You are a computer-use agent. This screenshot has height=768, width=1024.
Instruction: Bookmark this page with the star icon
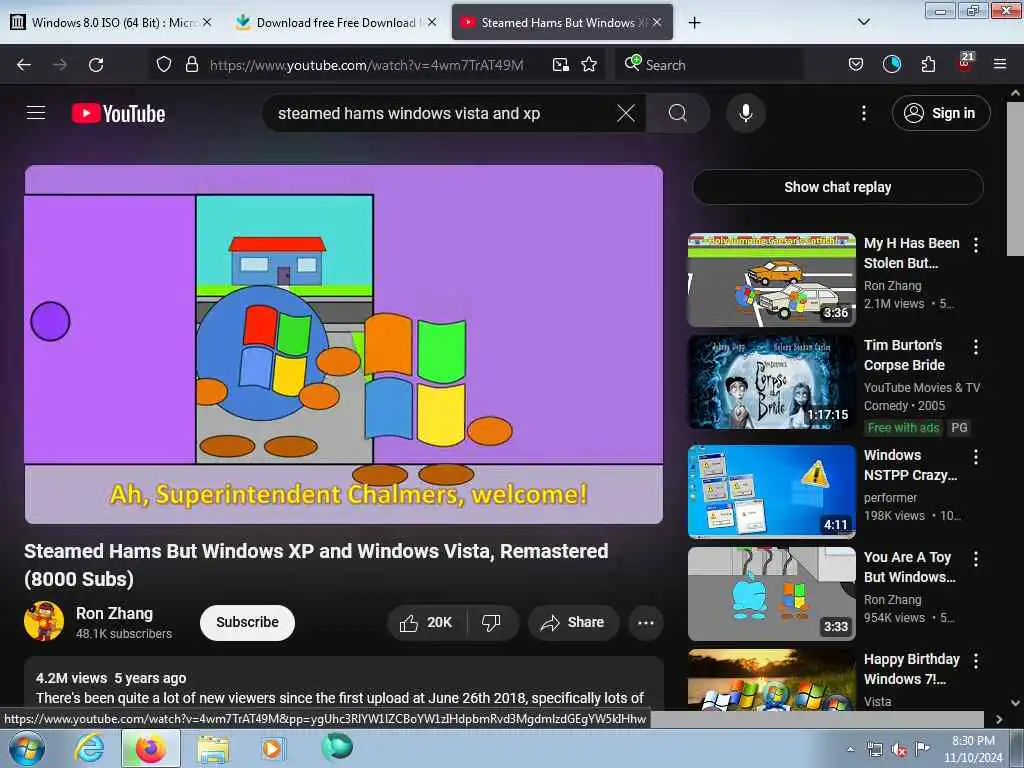point(589,64)
